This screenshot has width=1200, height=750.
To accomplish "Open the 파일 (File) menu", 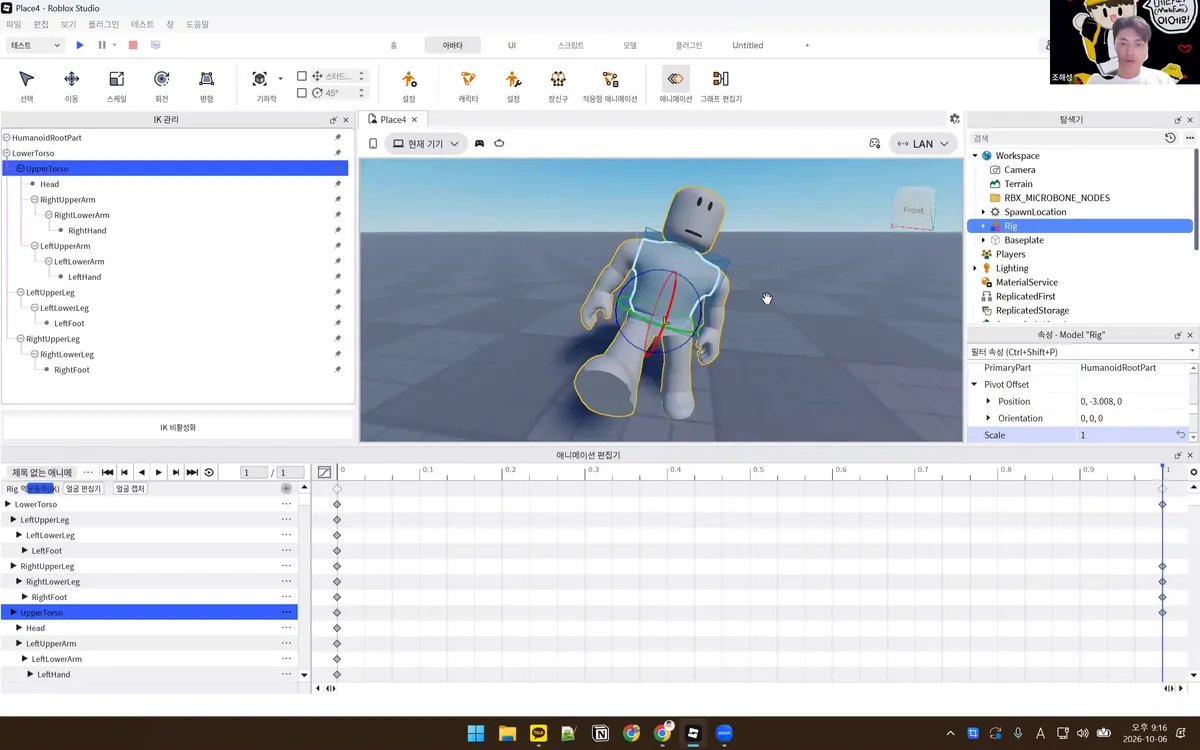I will pos(13,24).
